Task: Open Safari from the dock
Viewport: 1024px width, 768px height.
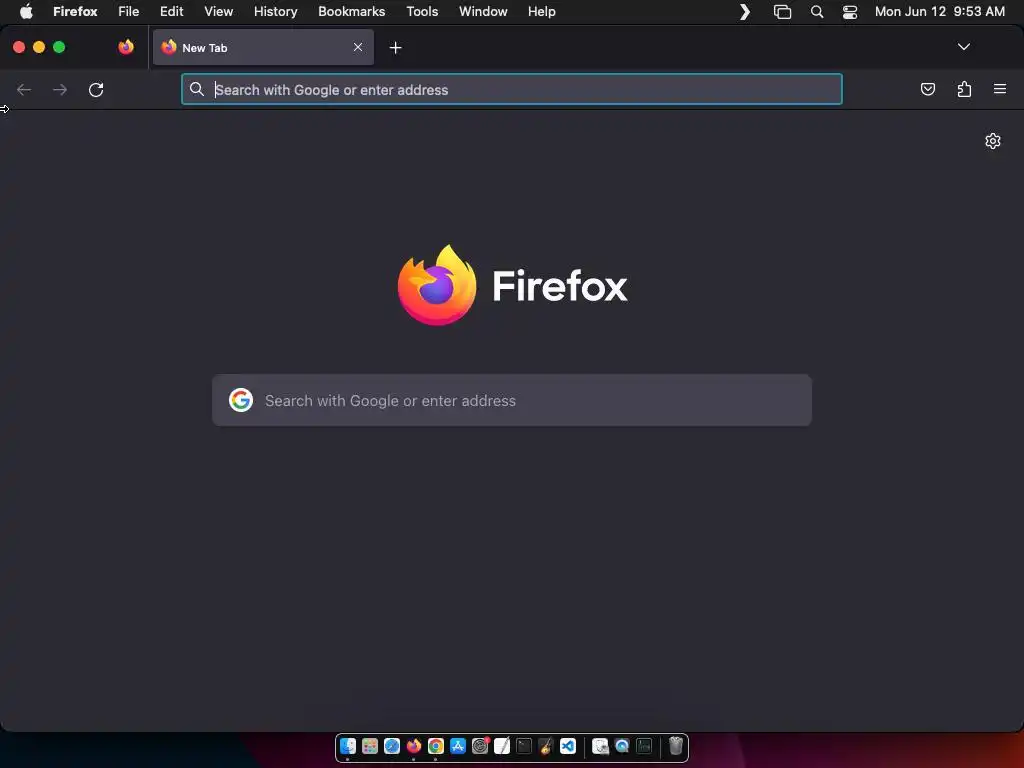Action: click(x=392, y=746)
